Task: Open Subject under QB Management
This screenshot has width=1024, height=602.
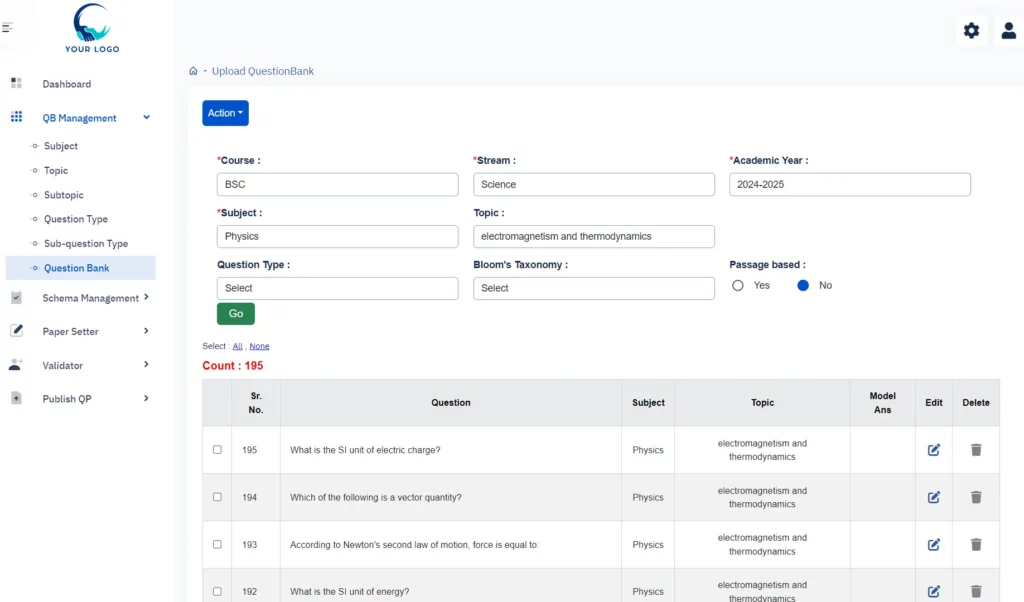Action: pyautogui.click(x=61, y=146)
